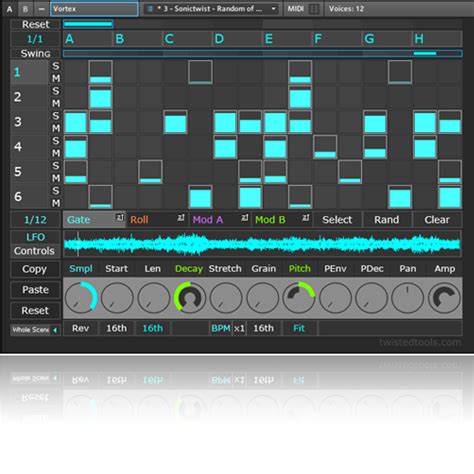Image resolution: width=474 pixels, height=474 pixels.
Task: Switch to snapshot A in the top bar
Action: click(x=9, y=9)
